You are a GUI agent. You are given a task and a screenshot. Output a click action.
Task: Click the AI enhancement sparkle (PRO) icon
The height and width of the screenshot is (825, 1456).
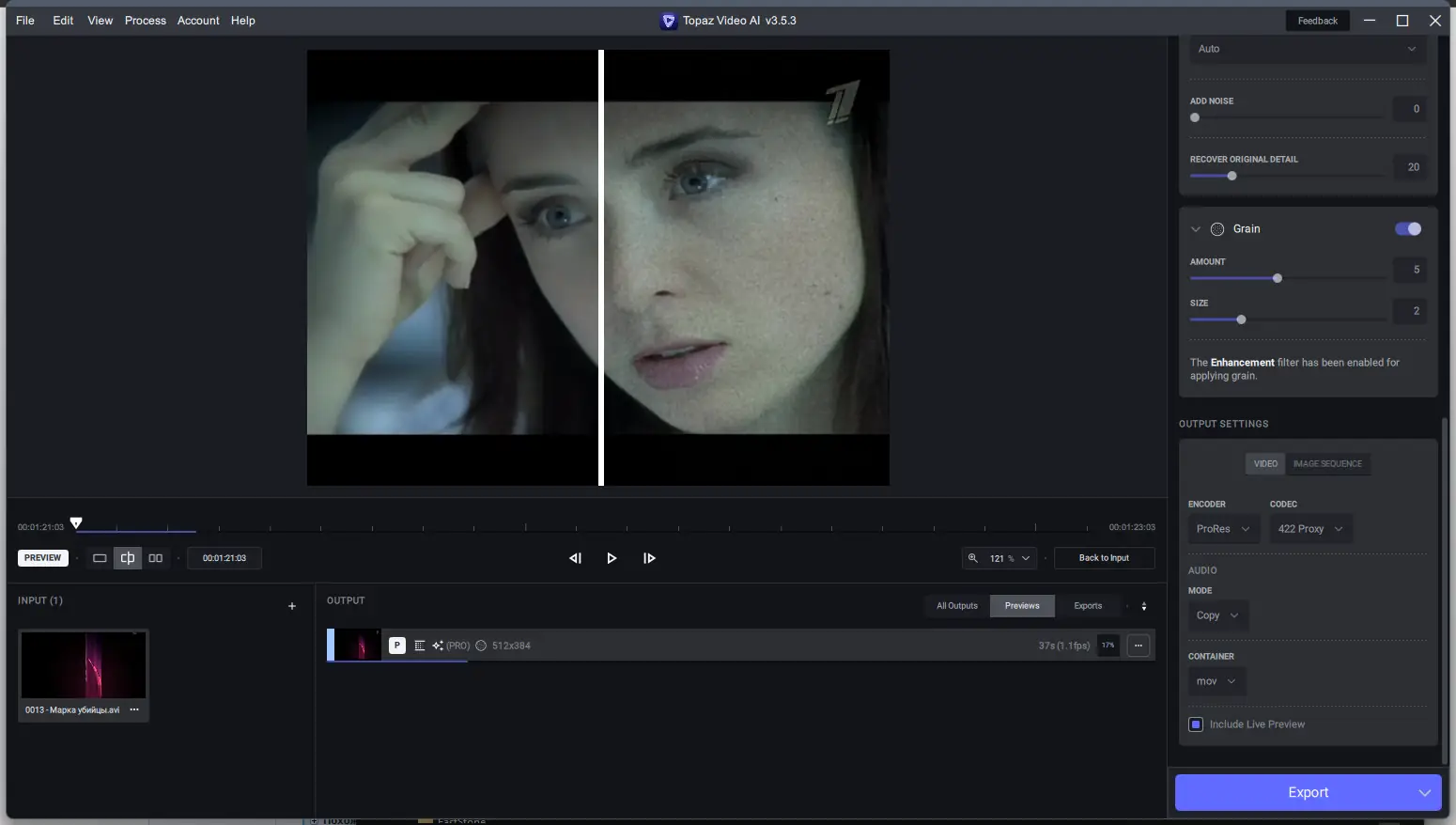(x=436, y=646)
